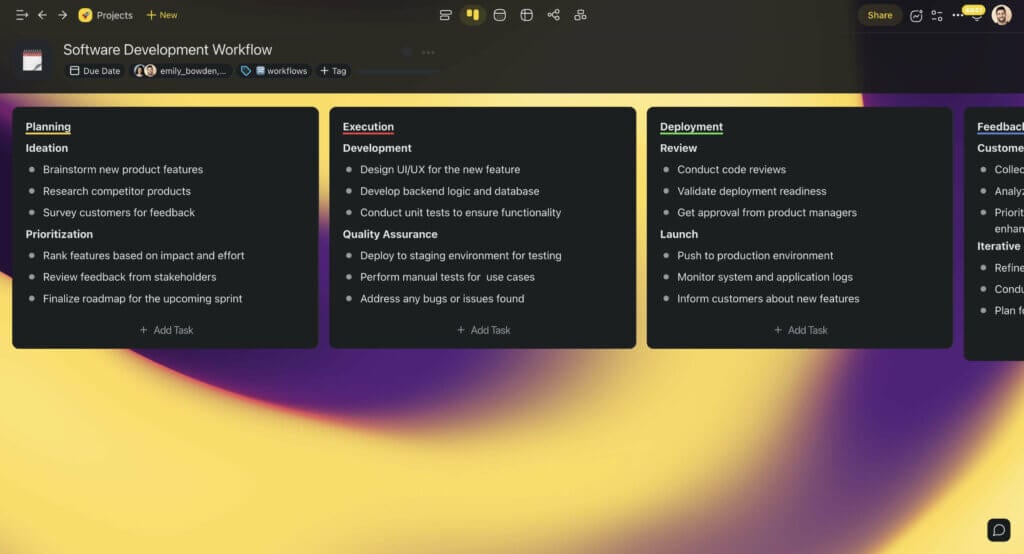
Task: Switch to the List view icon
Action: pos(446,15)
